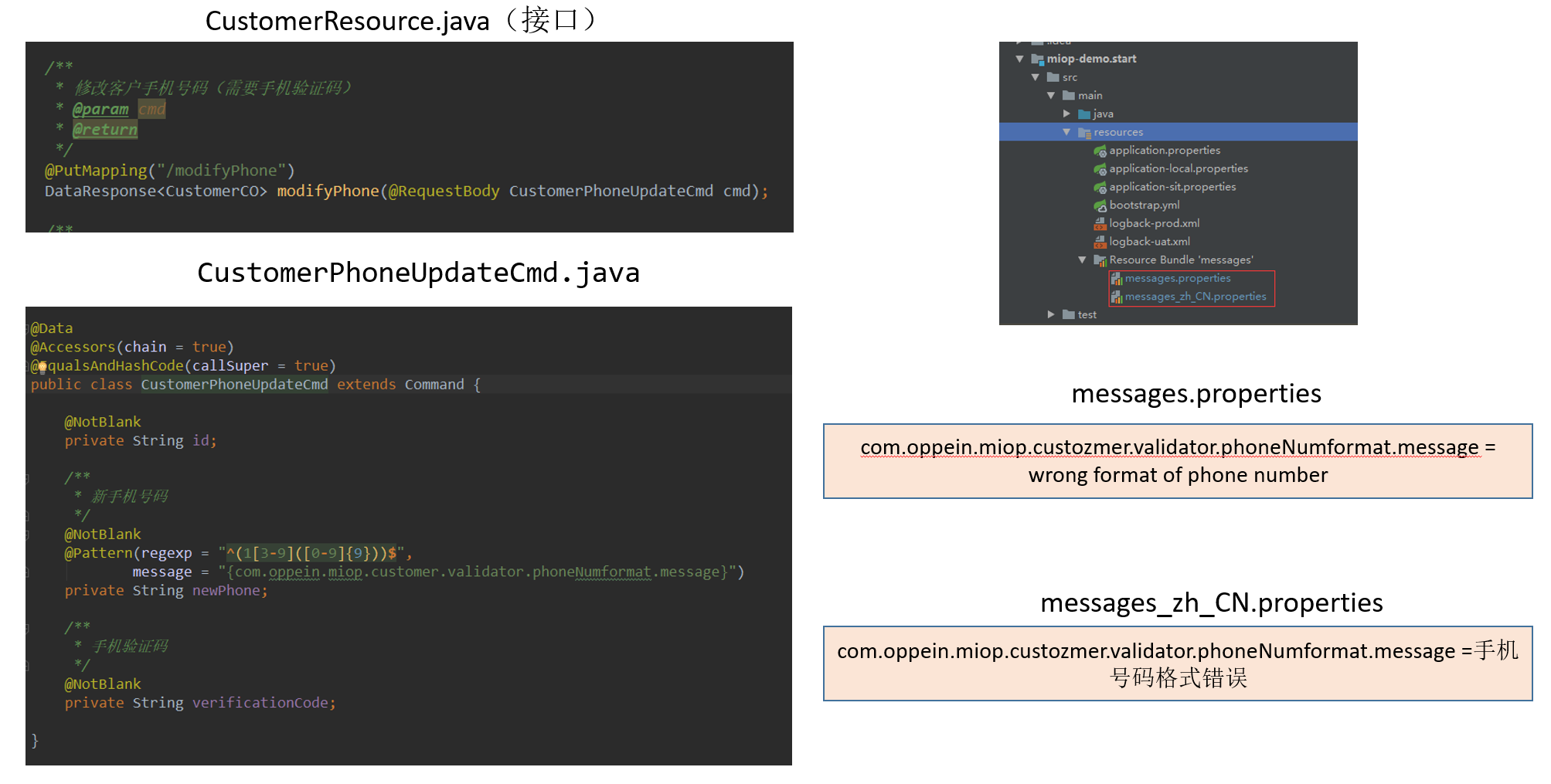Click the Spring icon beside application.properties
The width and height of the screenshot is (1551, 784).
point(1100,151)
